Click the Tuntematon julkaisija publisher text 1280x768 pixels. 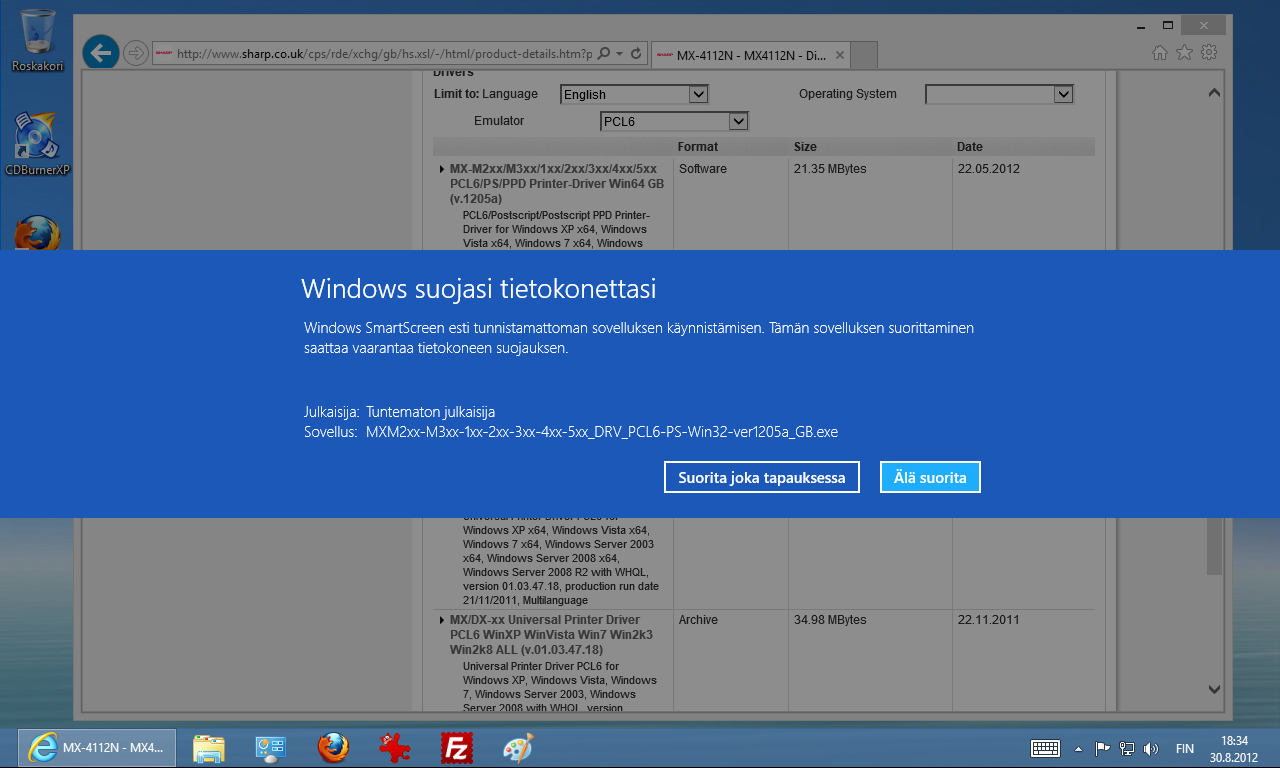pos(430,412)
